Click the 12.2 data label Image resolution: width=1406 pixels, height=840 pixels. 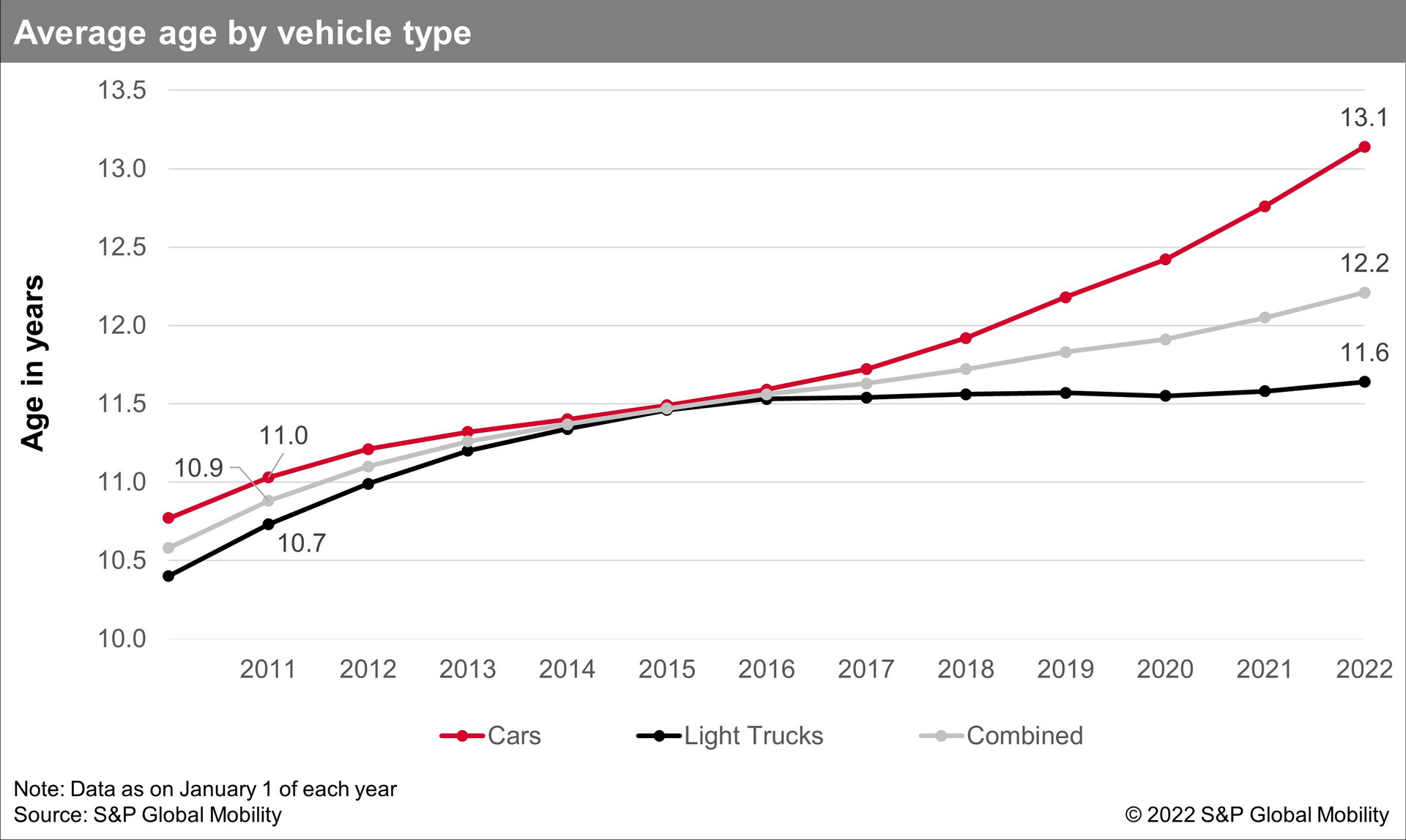(1364, 264)
